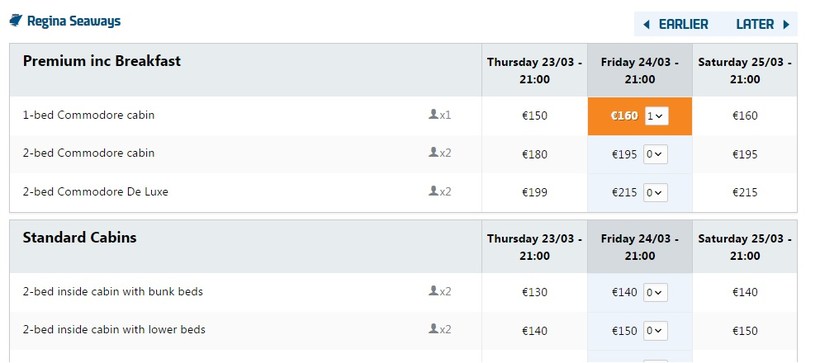Select Thursday 23/03 column in Premium section

pos(534,71)
